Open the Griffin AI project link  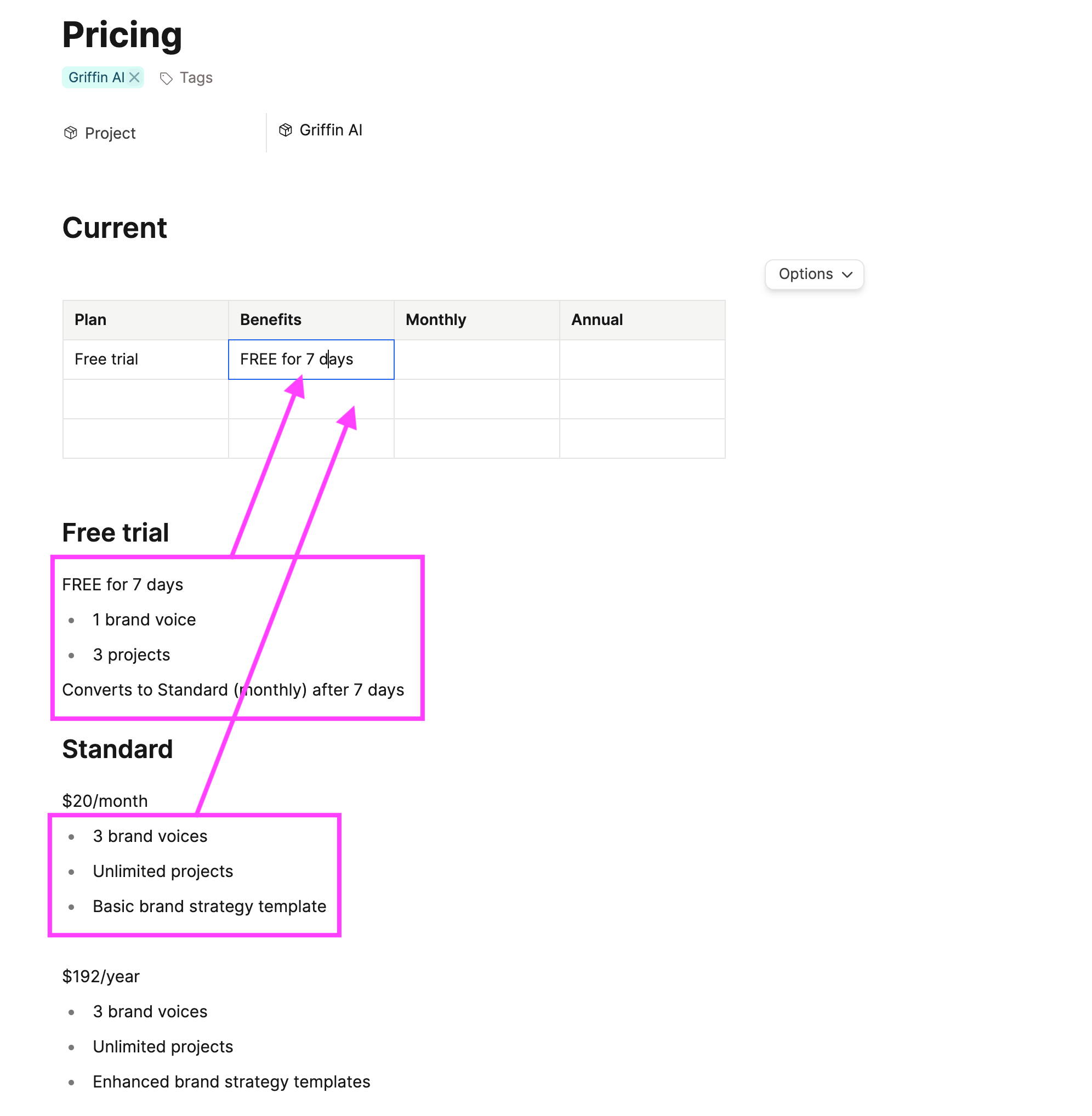[331, 130]
